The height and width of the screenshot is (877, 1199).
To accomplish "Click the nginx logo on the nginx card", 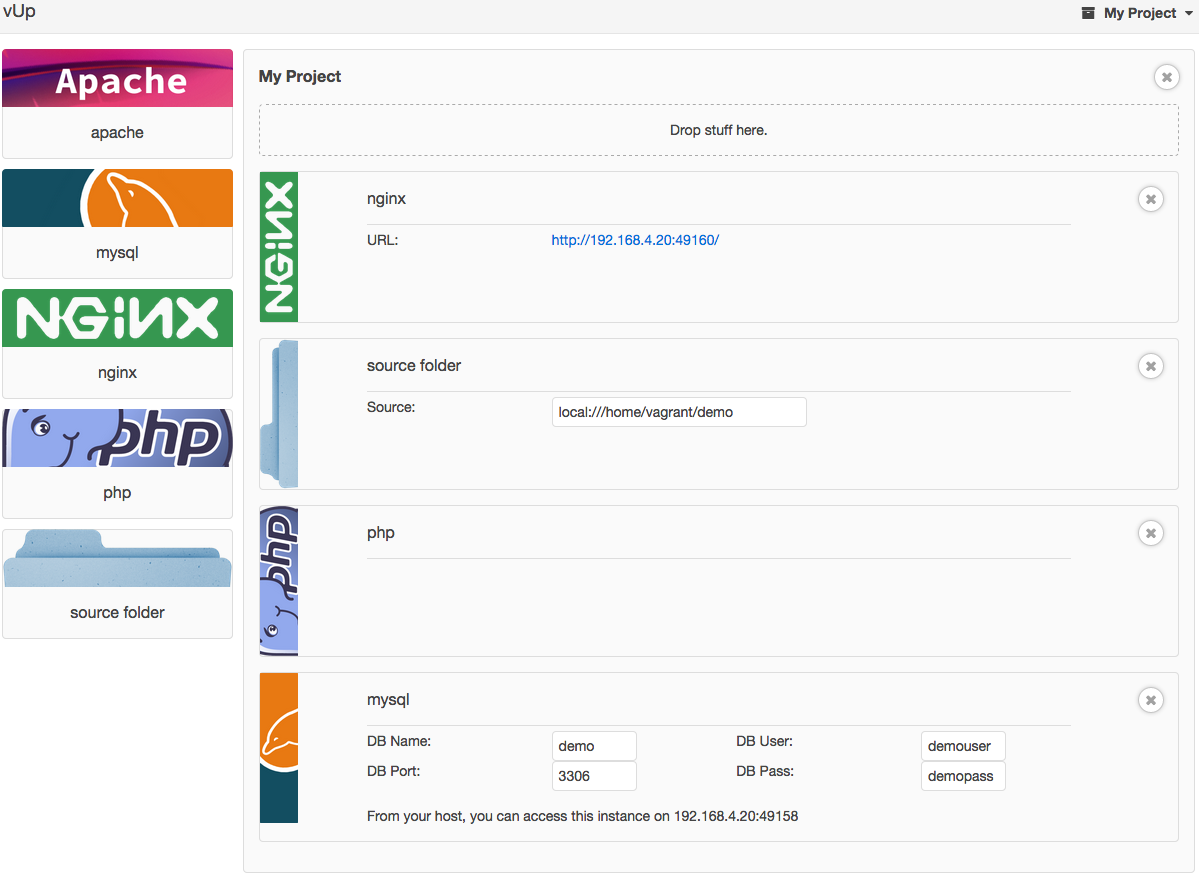I will [279, 247].
